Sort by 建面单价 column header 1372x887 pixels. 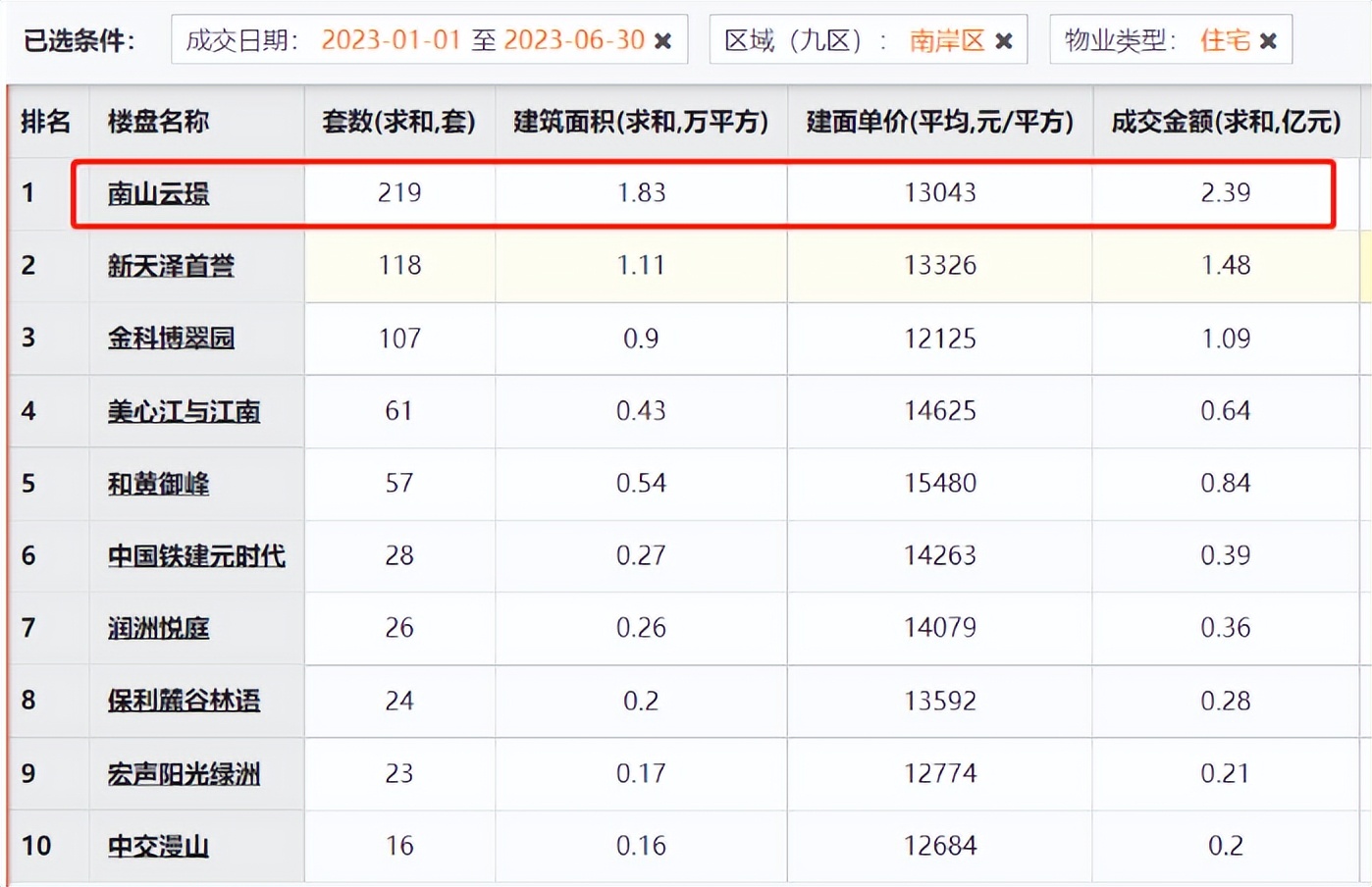[x=939, y=122]
